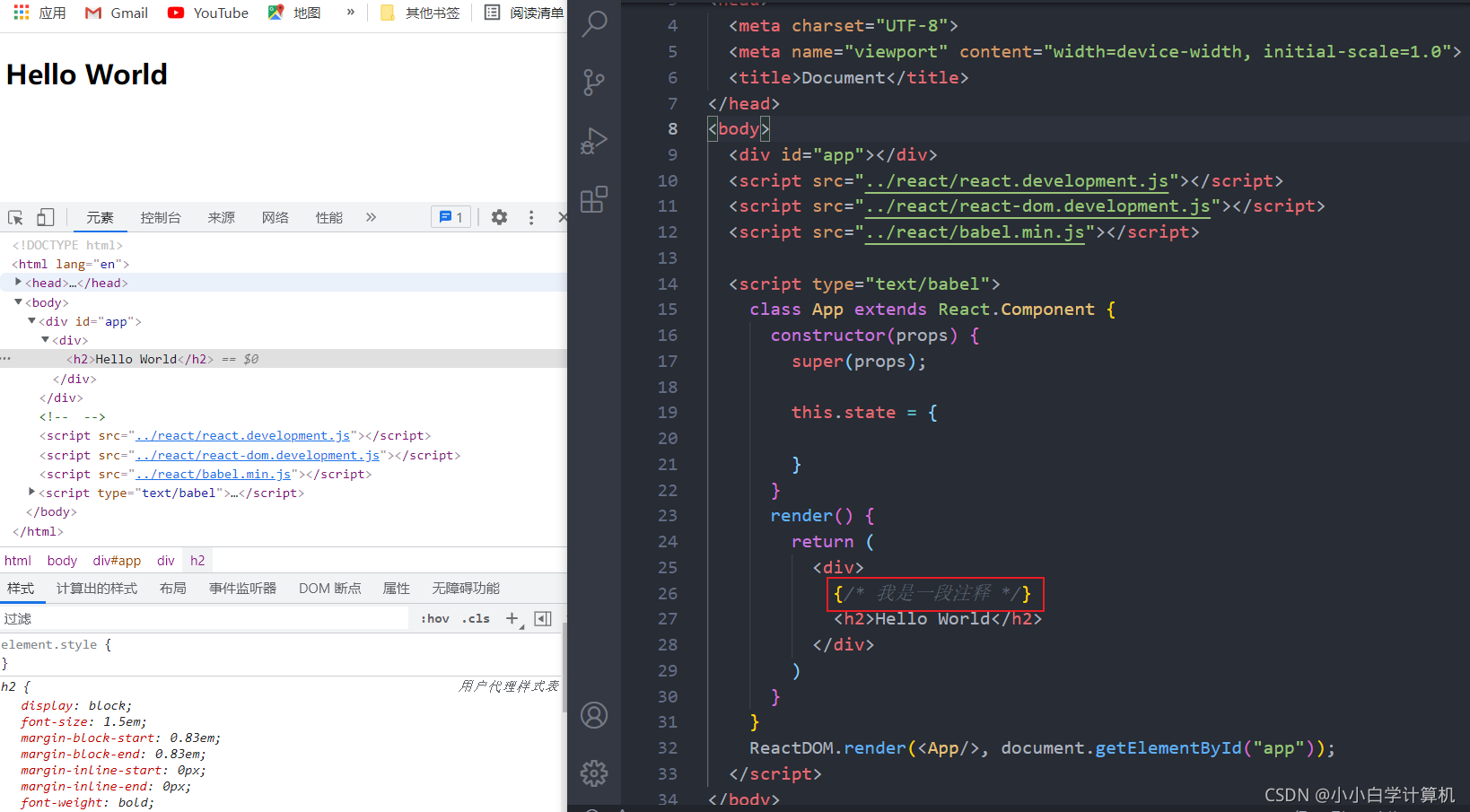
Task: Switch to the 样式 Styles pane tab
Action: [x=21, y=589]
